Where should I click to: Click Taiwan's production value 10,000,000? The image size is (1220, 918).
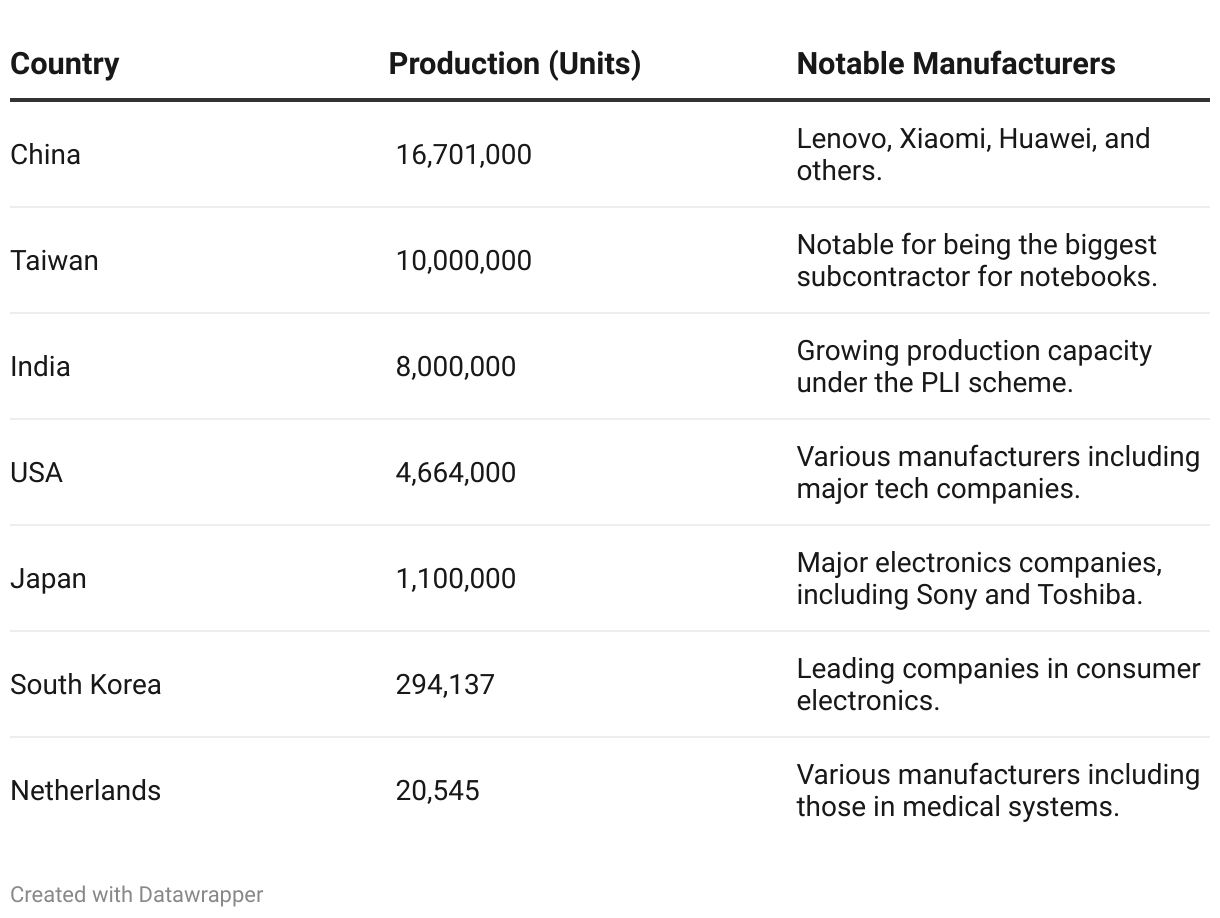(463, 261)
